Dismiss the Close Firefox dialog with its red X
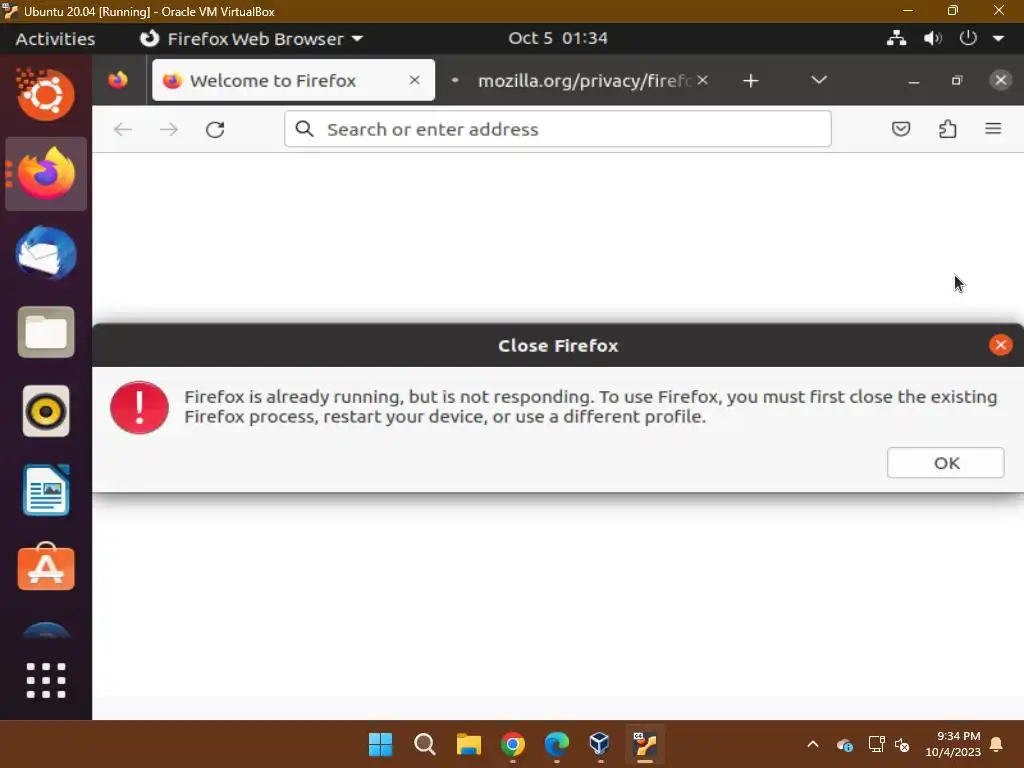Image resolution: width=1024 pixels, height=768 pixels. pos(1000,345)
